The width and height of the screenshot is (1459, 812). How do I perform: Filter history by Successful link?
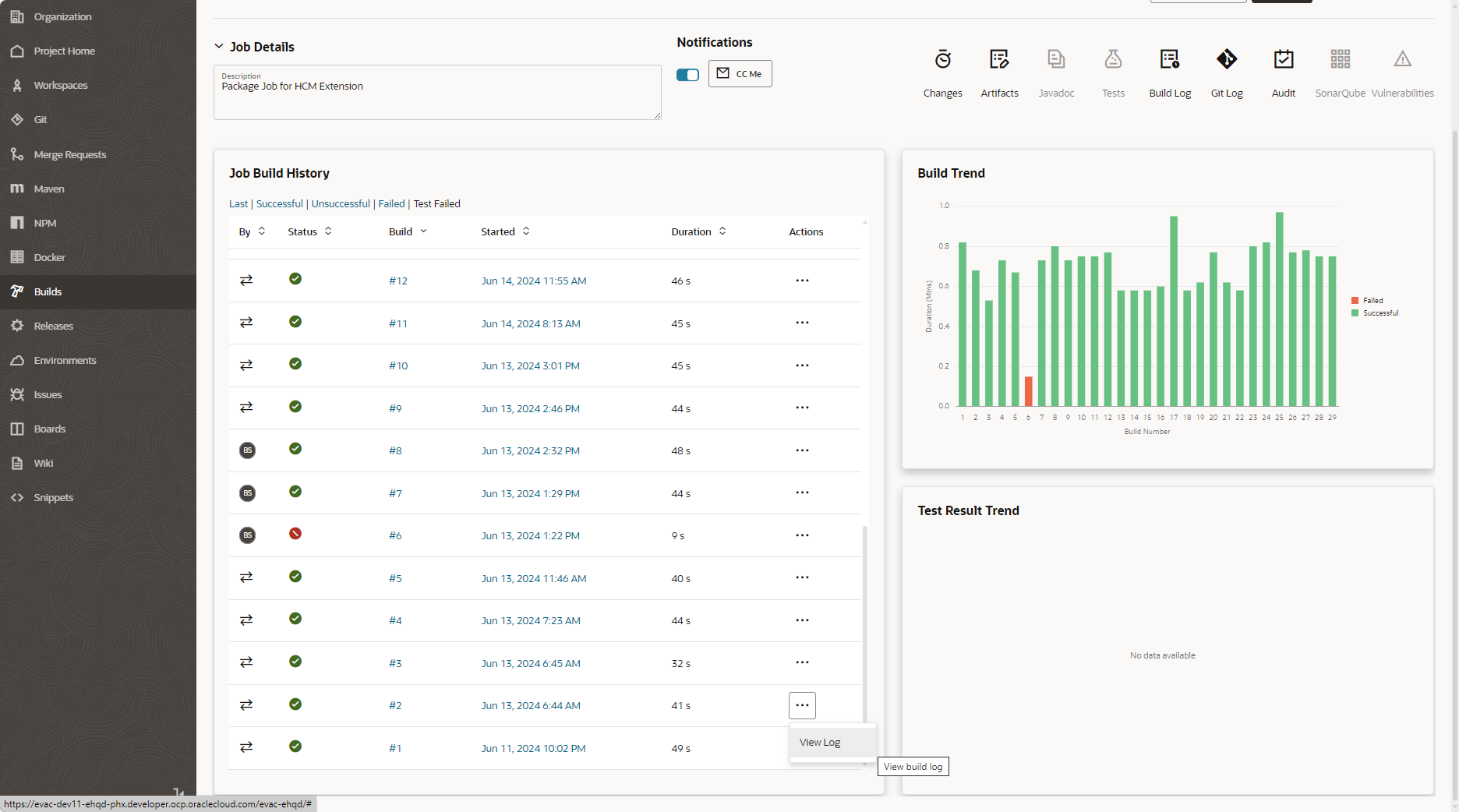[x=279, y=204]
